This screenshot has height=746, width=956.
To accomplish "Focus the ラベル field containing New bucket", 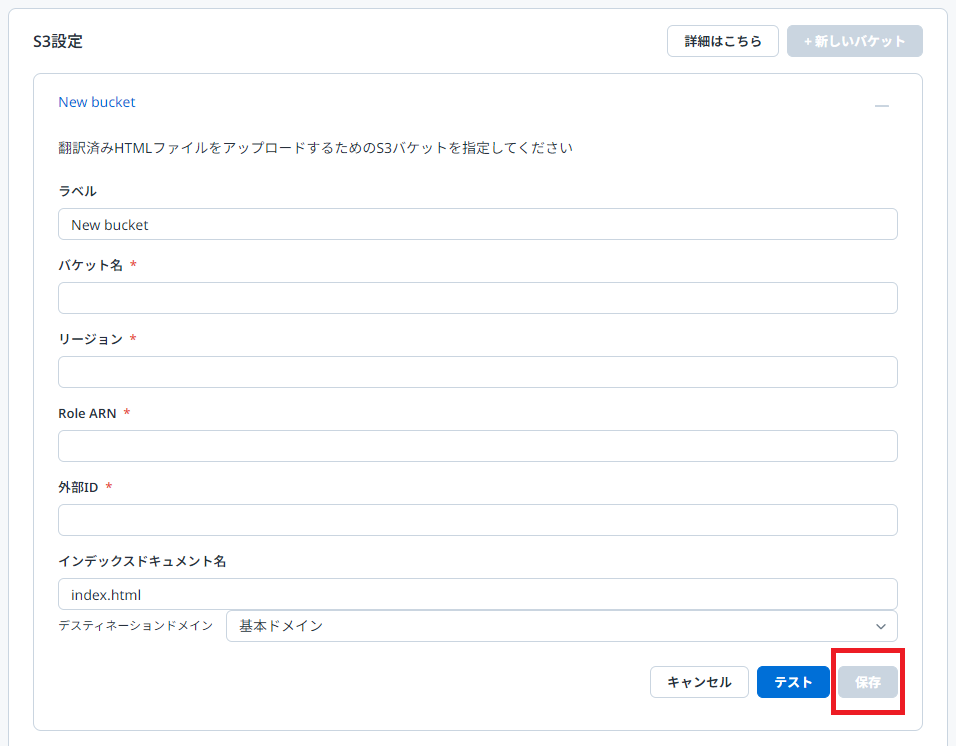I will coord(477,224).
